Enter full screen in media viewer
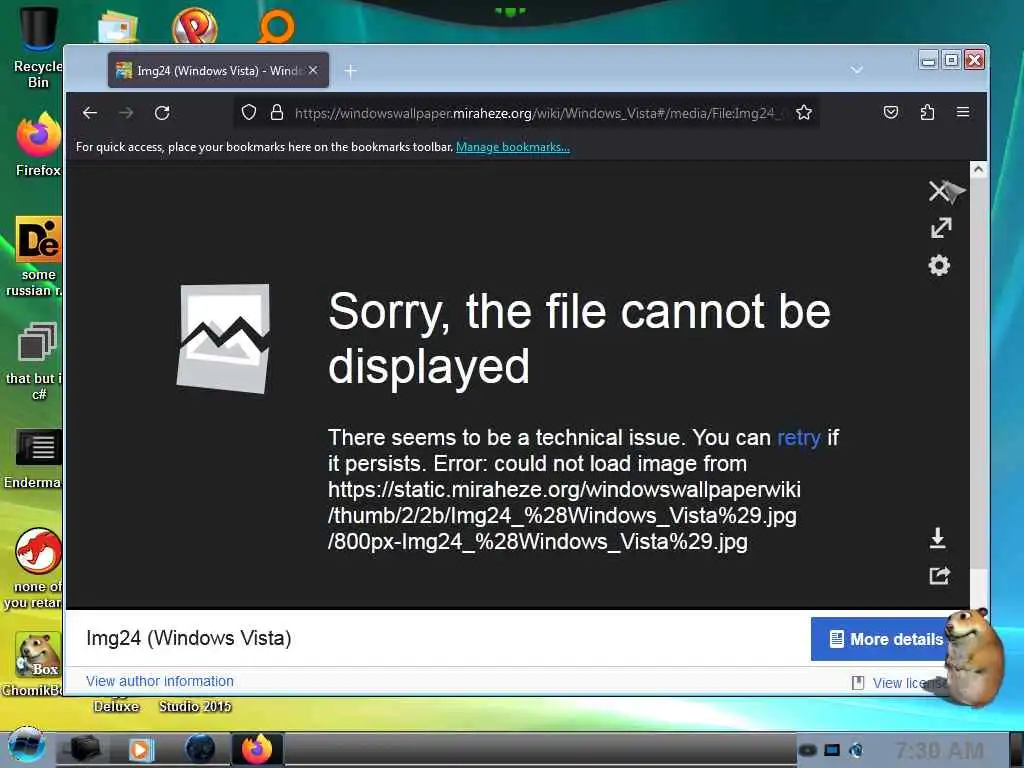1024x768 pixels. [x=940, y=228]
